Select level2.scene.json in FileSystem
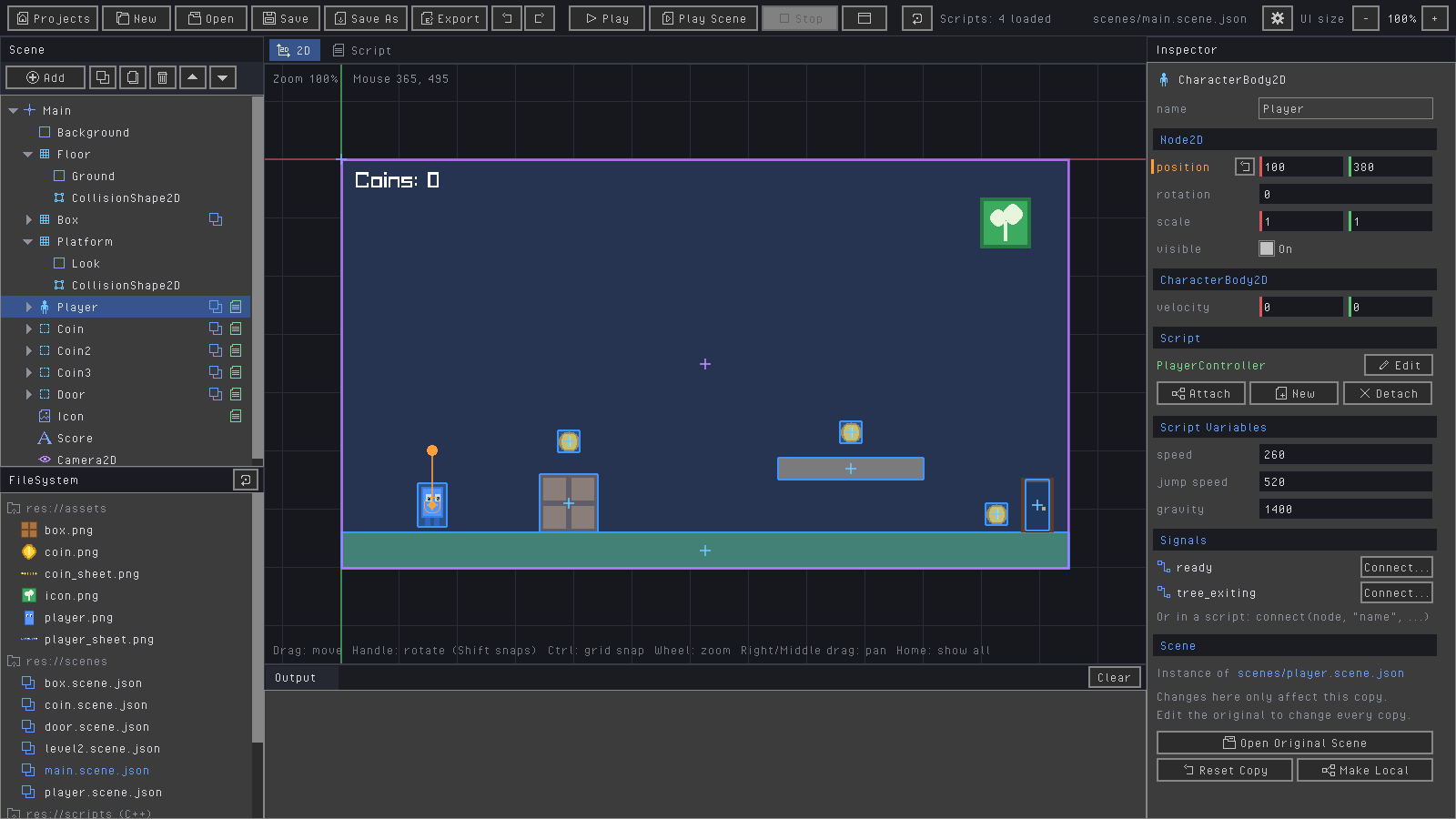 [x=102, y=749]
